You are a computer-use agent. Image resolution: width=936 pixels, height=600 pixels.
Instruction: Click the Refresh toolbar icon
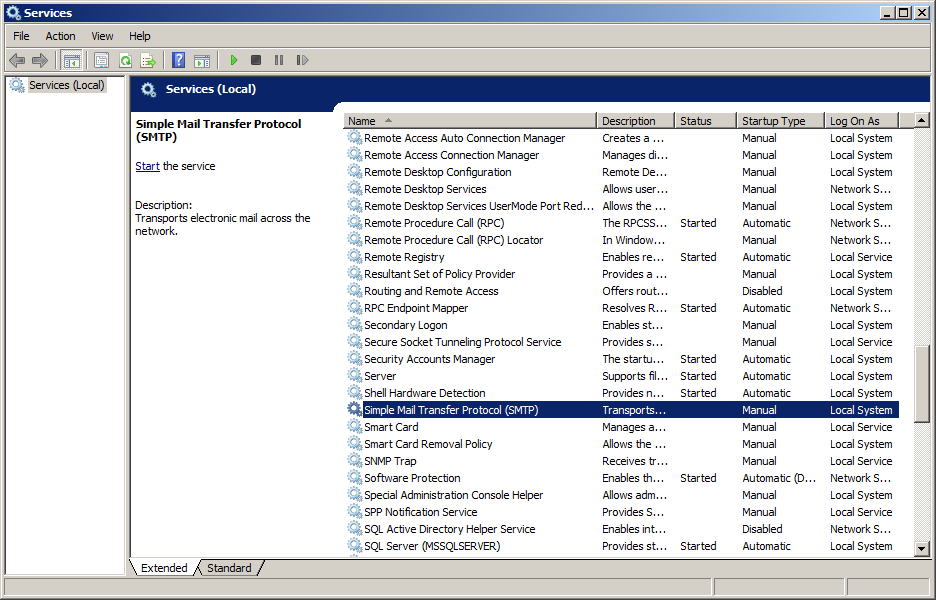tap(125, 61)
